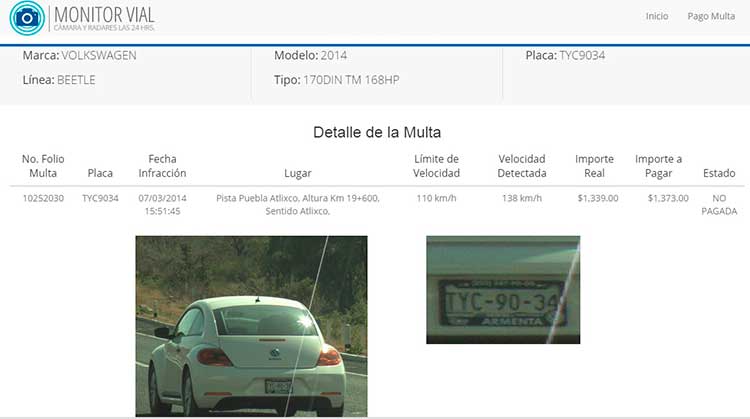This screenshot has height=419, width=750.
Task: Click the Fecha Infracción column header
Action: tap(162, 166)
